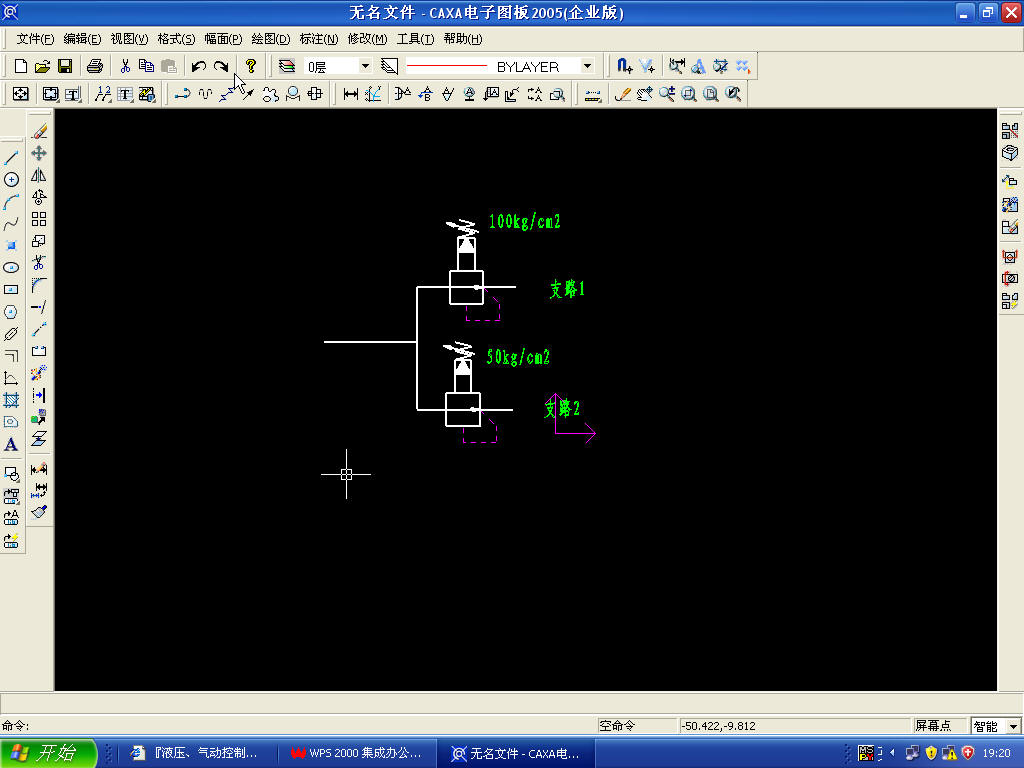Select the trim scissors tool
The image size is (1024, 768).
39,263
